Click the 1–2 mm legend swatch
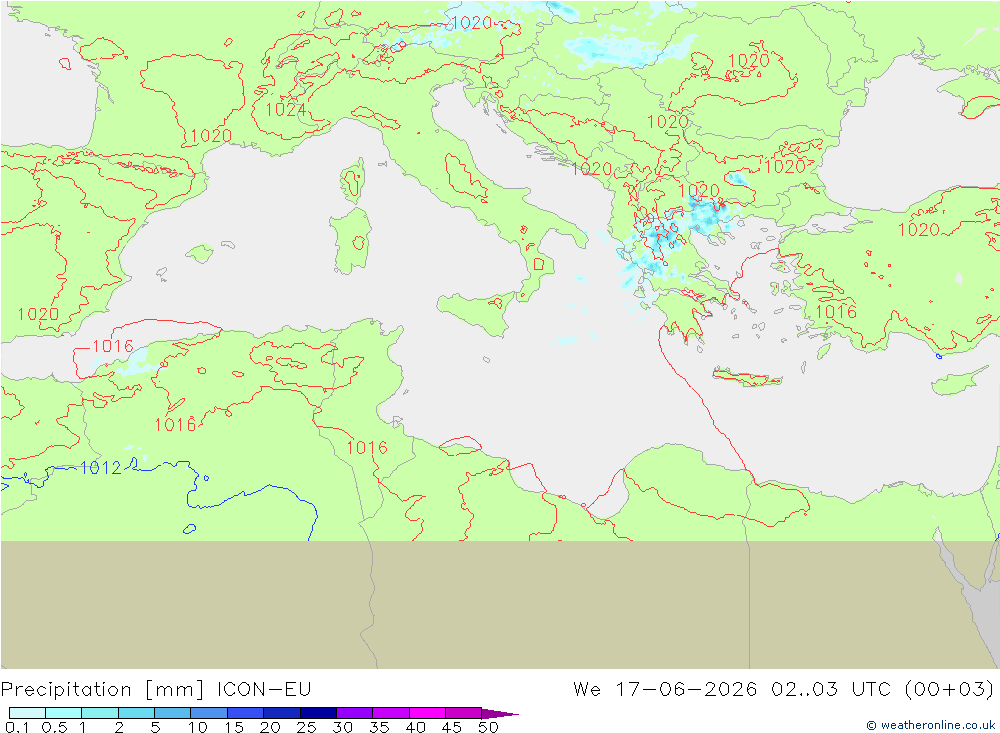1000x733 pixels. [x=99, y=713]
